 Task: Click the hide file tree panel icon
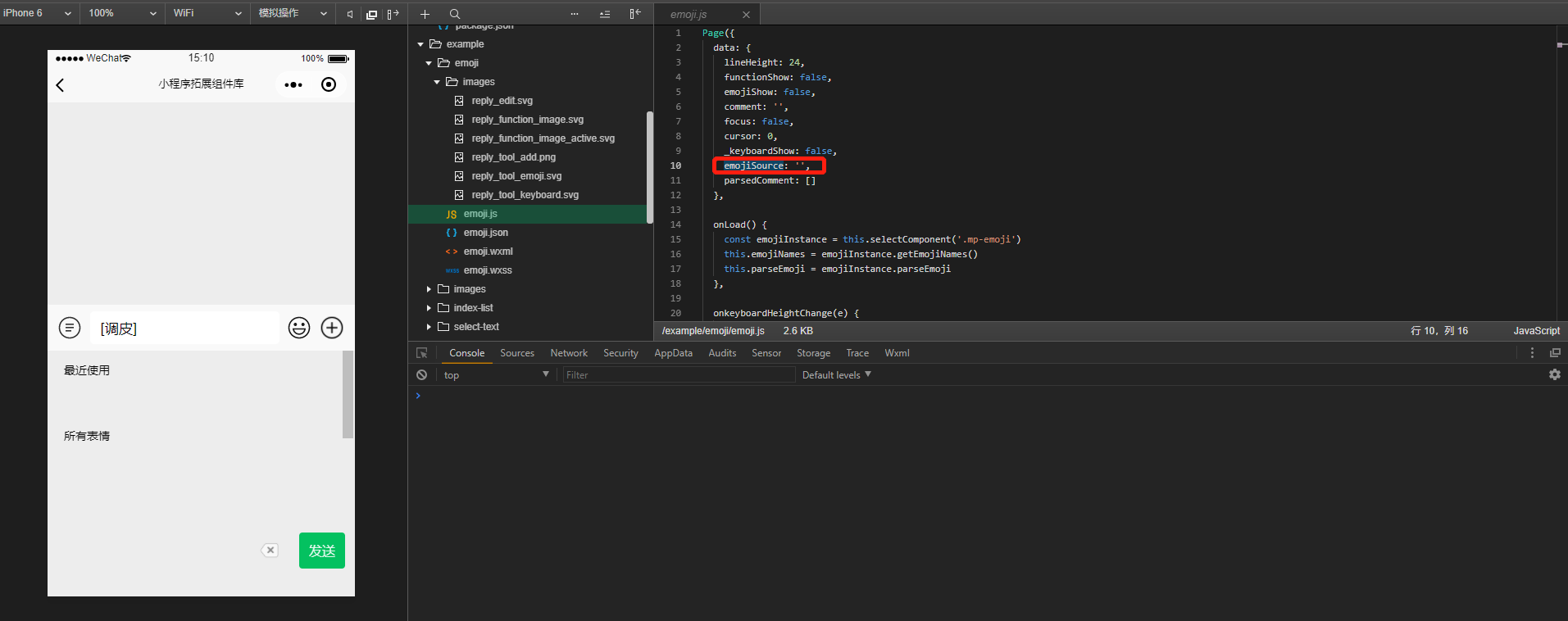click(x=635, y=14)
